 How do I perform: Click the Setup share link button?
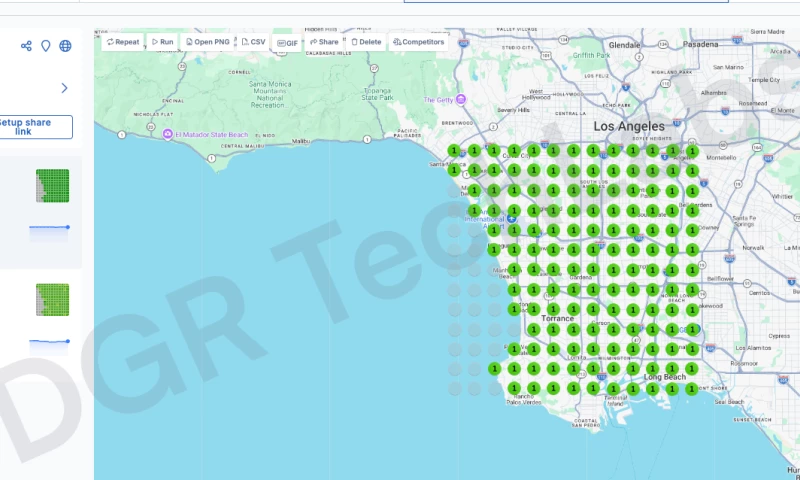pyautogui.click(x=24, y=127)
